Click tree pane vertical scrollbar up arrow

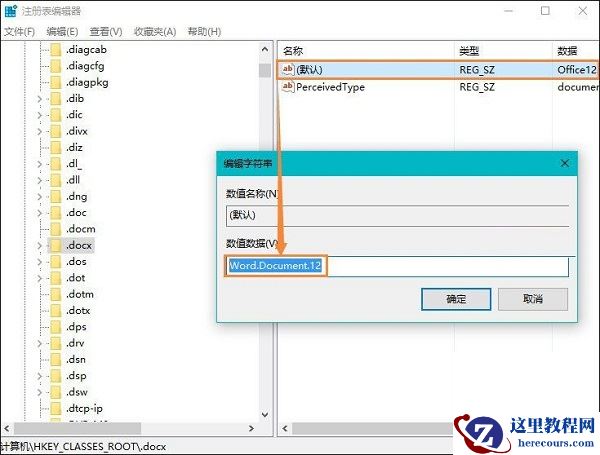point(265,49)
